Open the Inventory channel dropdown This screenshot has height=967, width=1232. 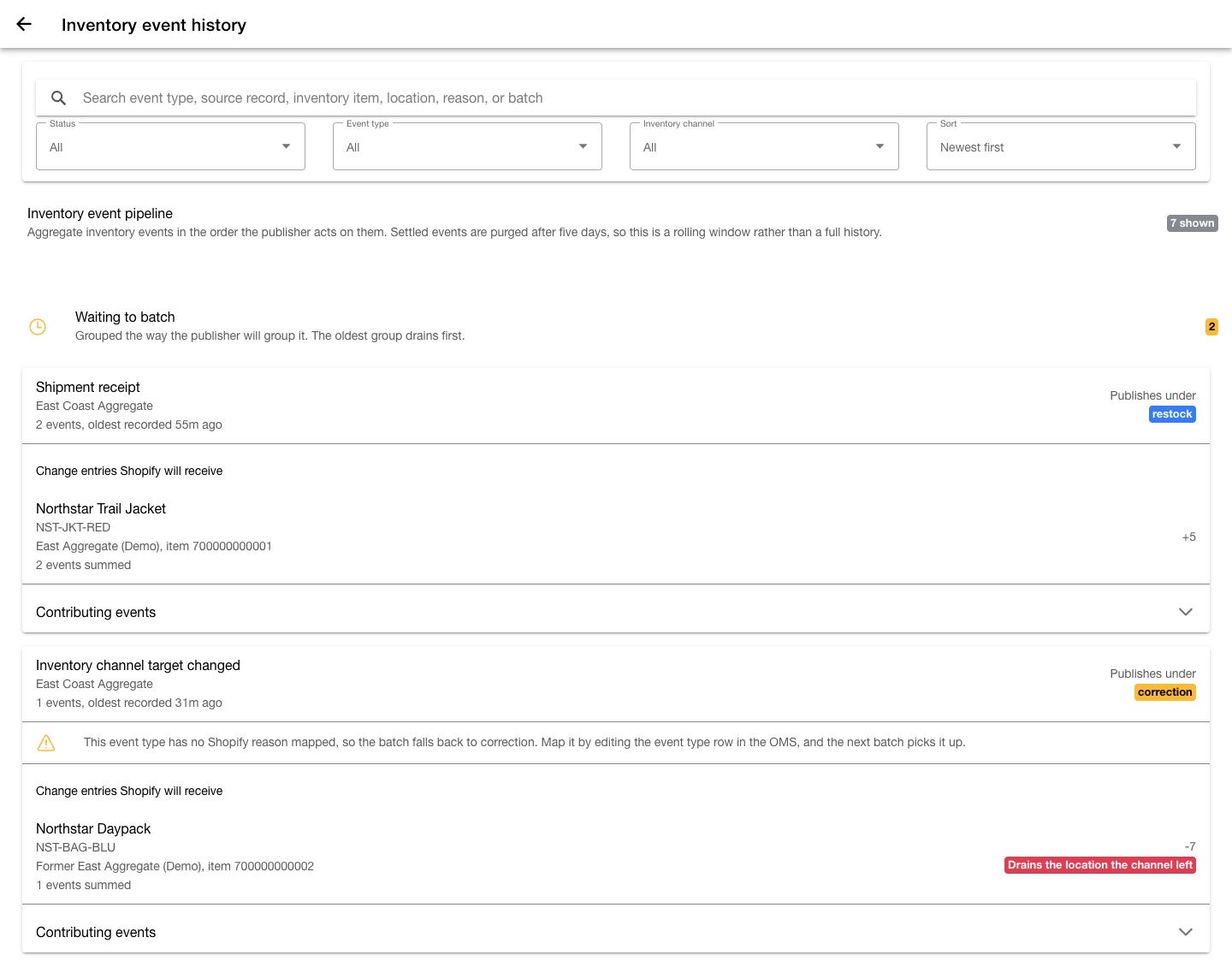(x=764, y=146)
